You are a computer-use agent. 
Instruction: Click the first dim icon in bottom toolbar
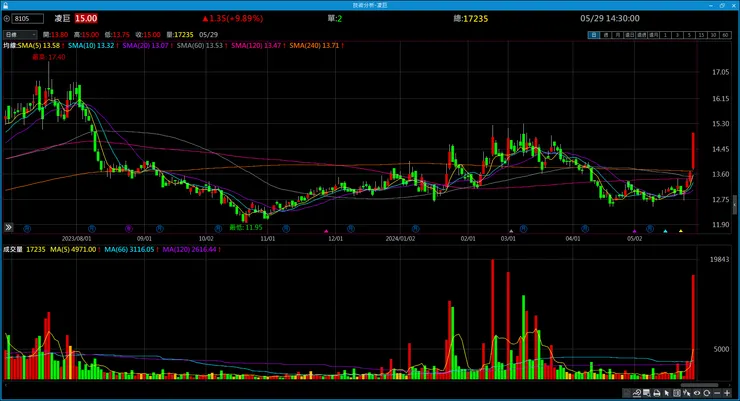626,393
